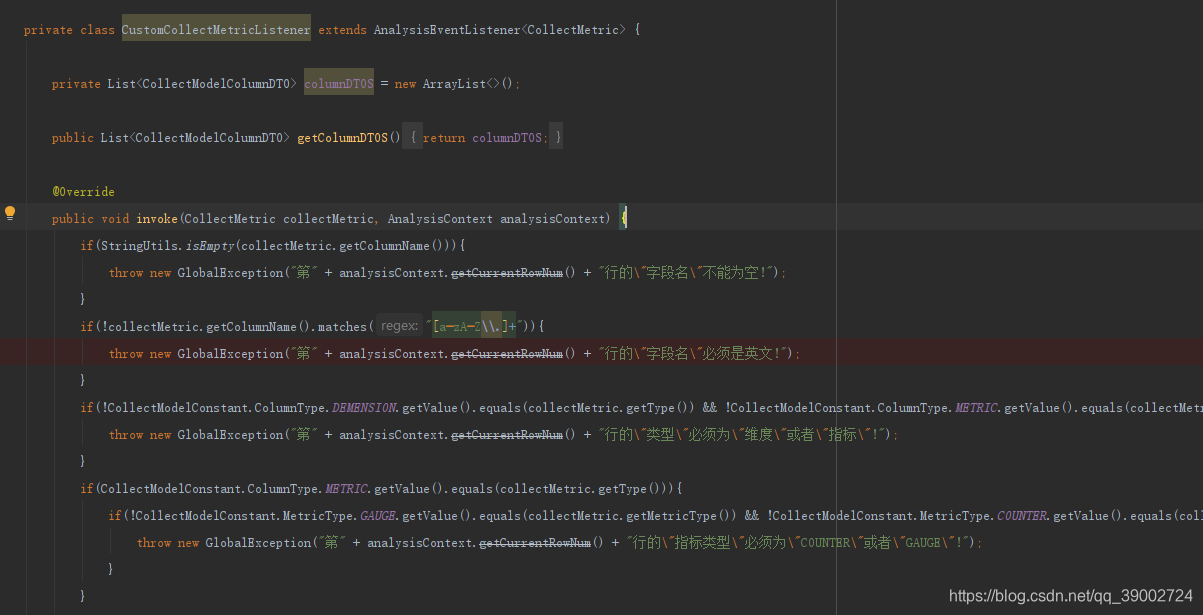Click GlobalException in the 必须是英文 line
Image resolution: width=1203 pixels, height=615 pixels.
(231, 353)
